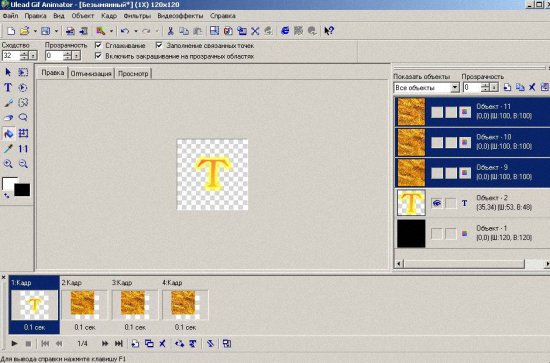
Task: Select the Lasso selection tool
Action: pyautogui.click(x=23, y=118)
